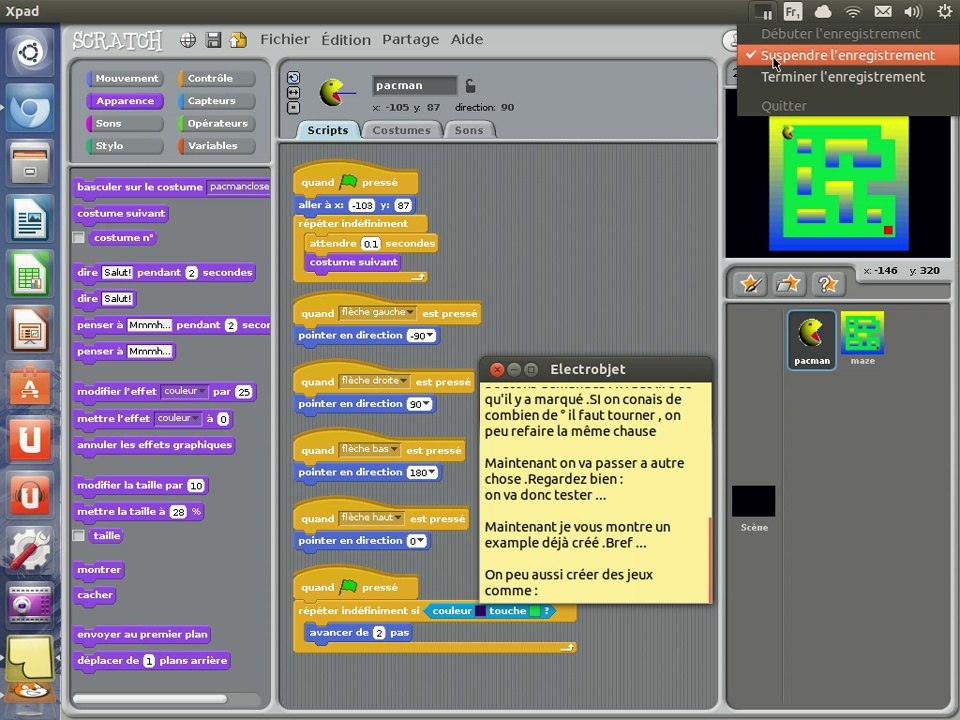The width and height of the screenshot is (960, 720).
Task: Select the Contrôle block category
Action: tap(217, 78)
